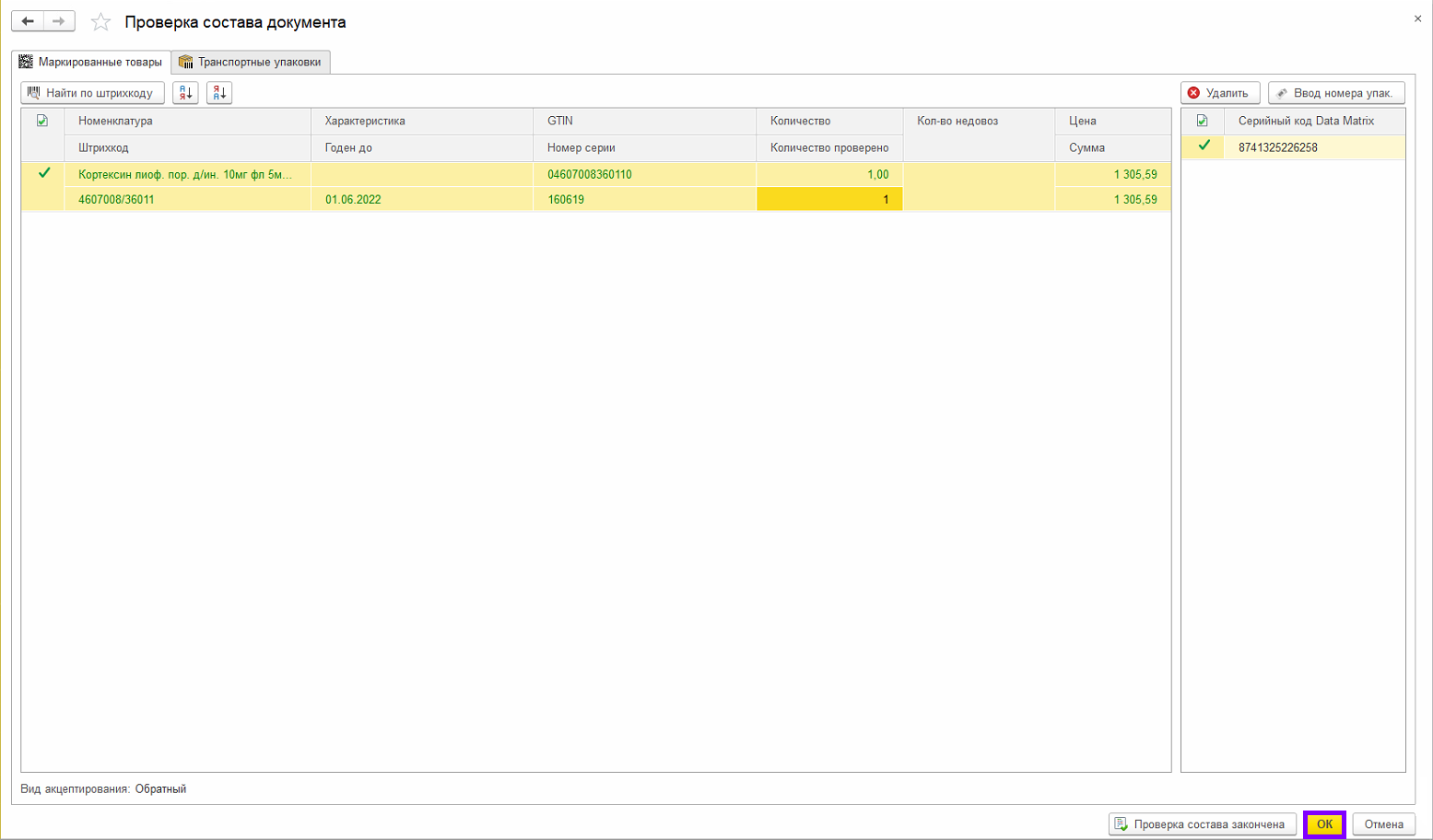Open the Транспортные упаковки tab
This screenshot has height=840, width=1433.
251,62
